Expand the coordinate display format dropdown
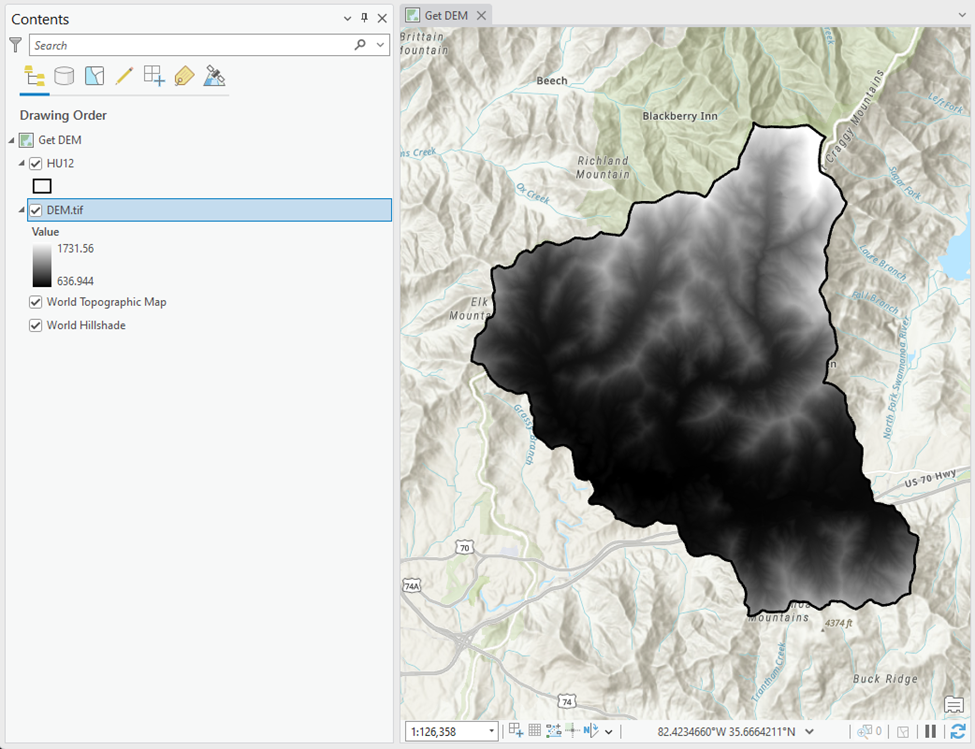 [x=809, y=732]
